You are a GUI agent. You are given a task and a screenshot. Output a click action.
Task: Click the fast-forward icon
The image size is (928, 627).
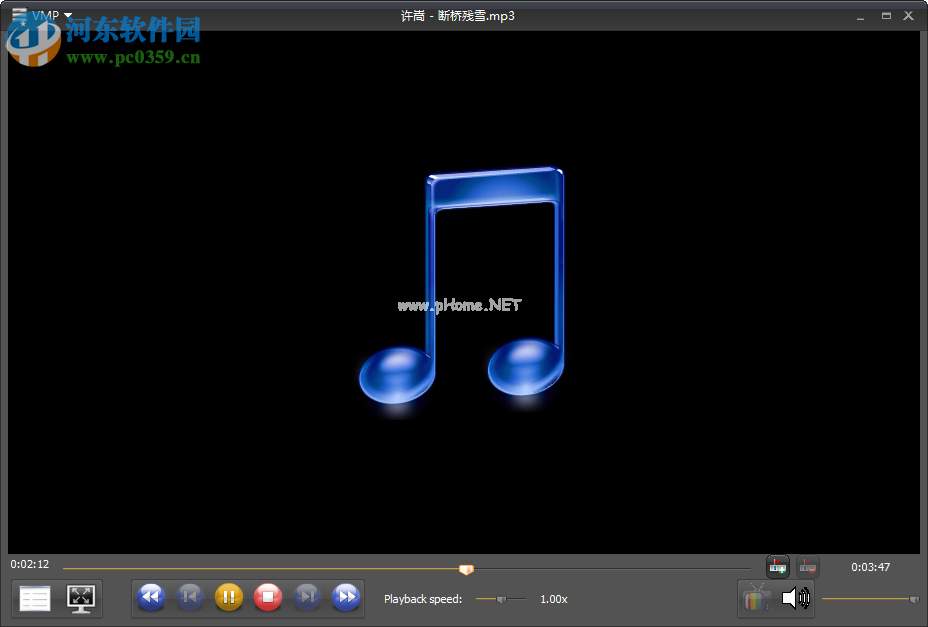click(345, 597)
